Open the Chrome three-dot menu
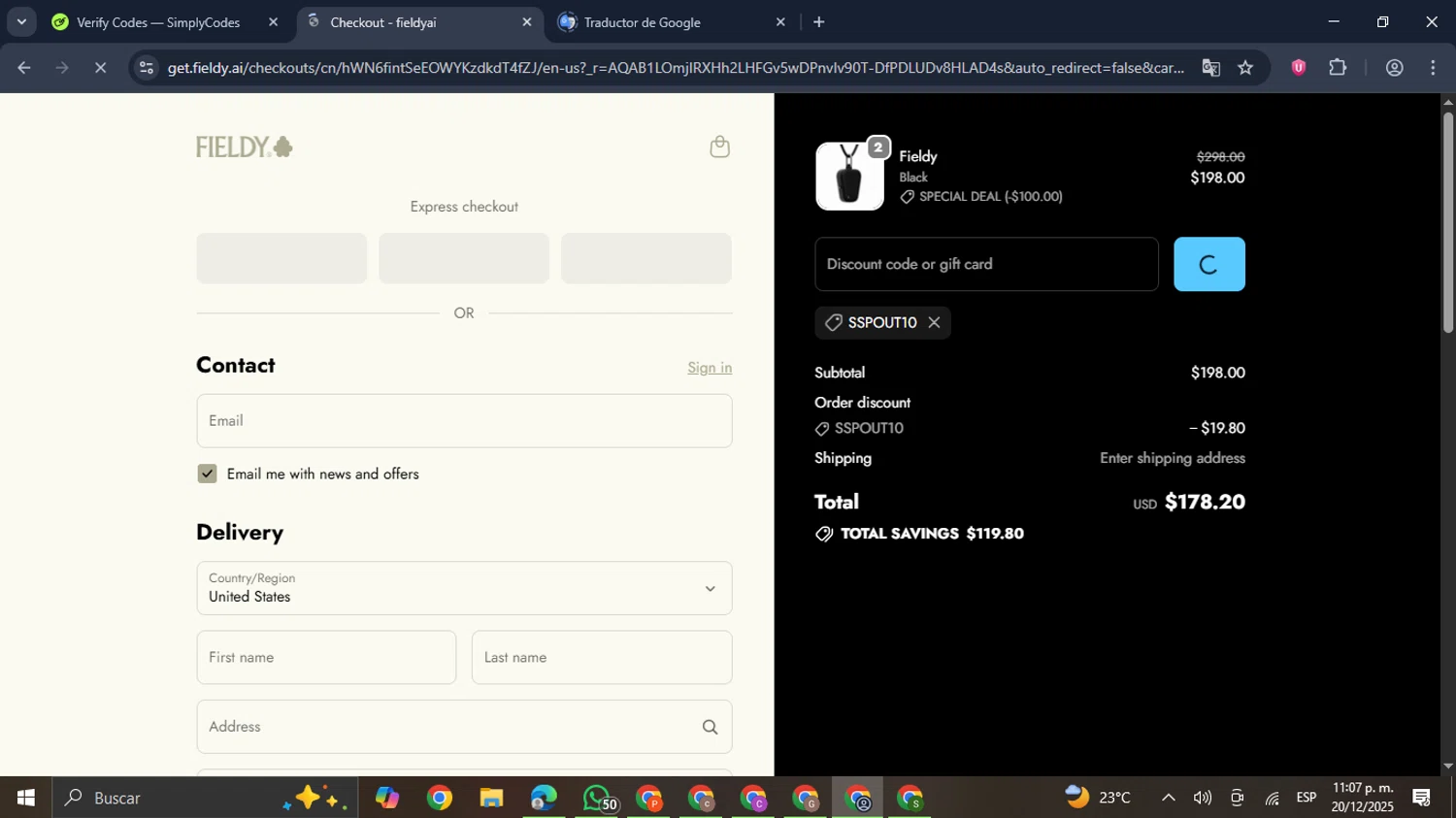The width and height of the screenshot is (1456, 818). click(x=1434, y=68)
